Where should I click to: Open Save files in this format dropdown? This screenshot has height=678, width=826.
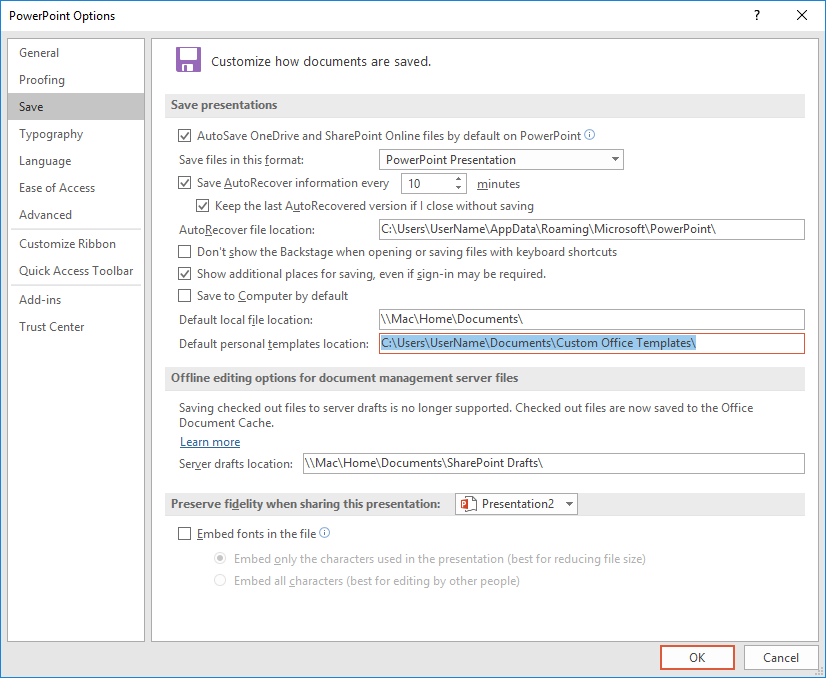(501, 160)
